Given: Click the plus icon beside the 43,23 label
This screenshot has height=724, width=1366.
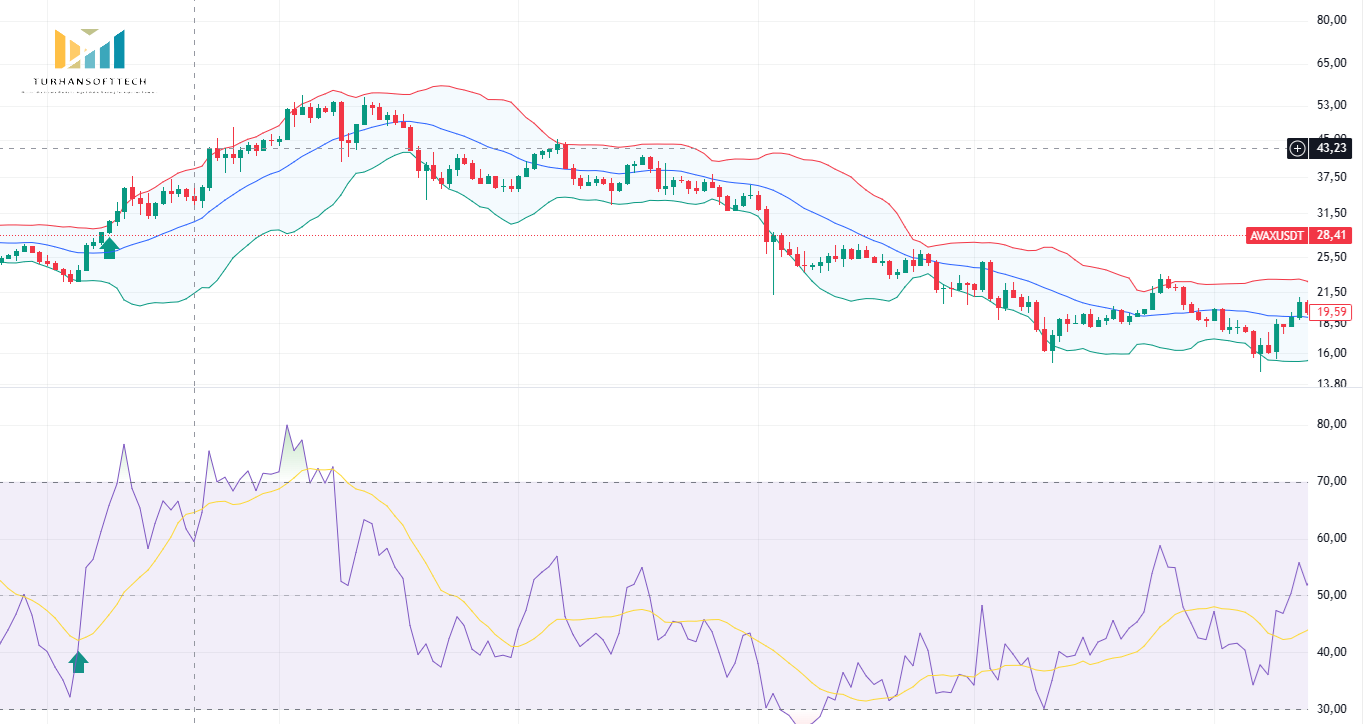Looking at the screenshot, I should (1297, 148).
